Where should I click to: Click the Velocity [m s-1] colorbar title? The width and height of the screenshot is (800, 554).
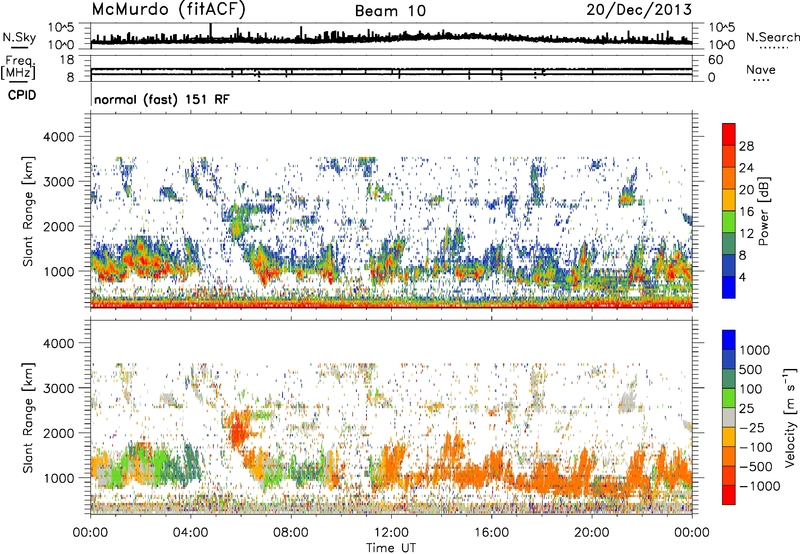[x=790, y=417]
